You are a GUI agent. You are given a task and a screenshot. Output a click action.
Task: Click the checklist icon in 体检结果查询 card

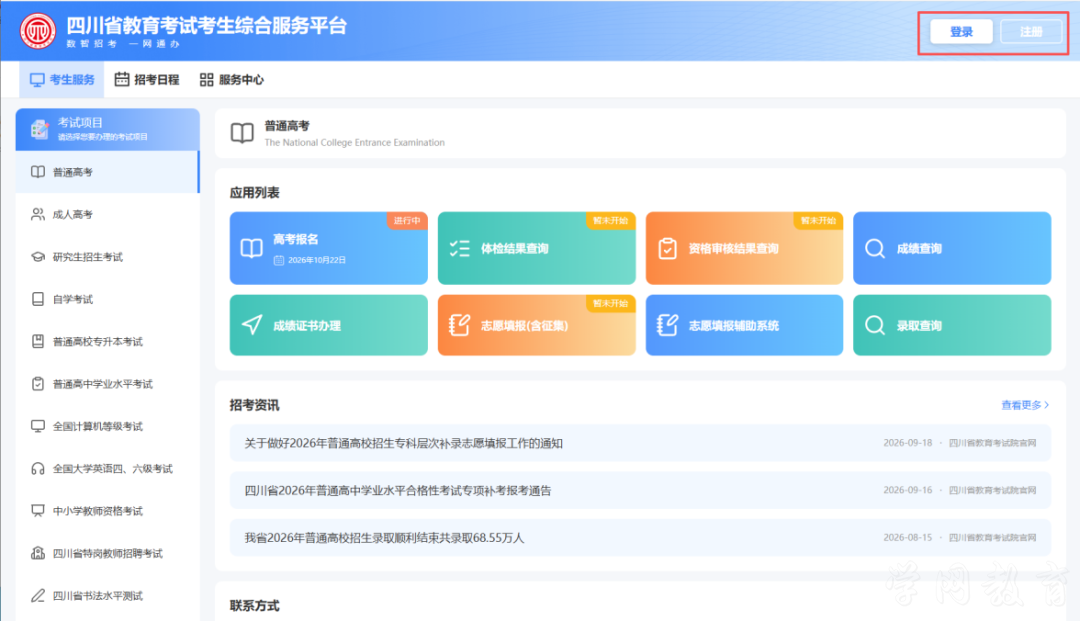click(459, 248)
